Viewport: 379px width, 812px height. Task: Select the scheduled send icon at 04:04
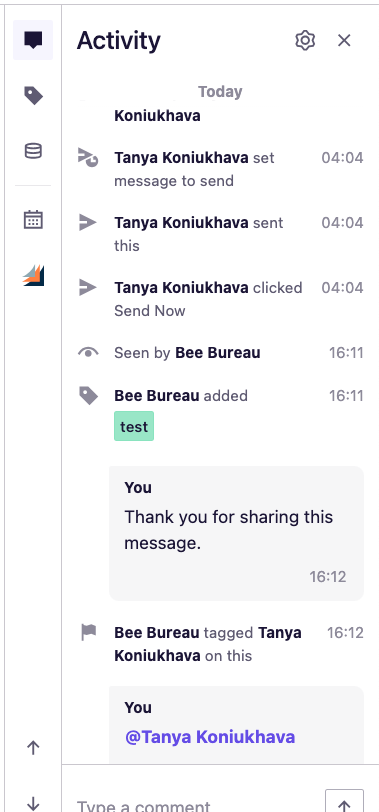88,157
